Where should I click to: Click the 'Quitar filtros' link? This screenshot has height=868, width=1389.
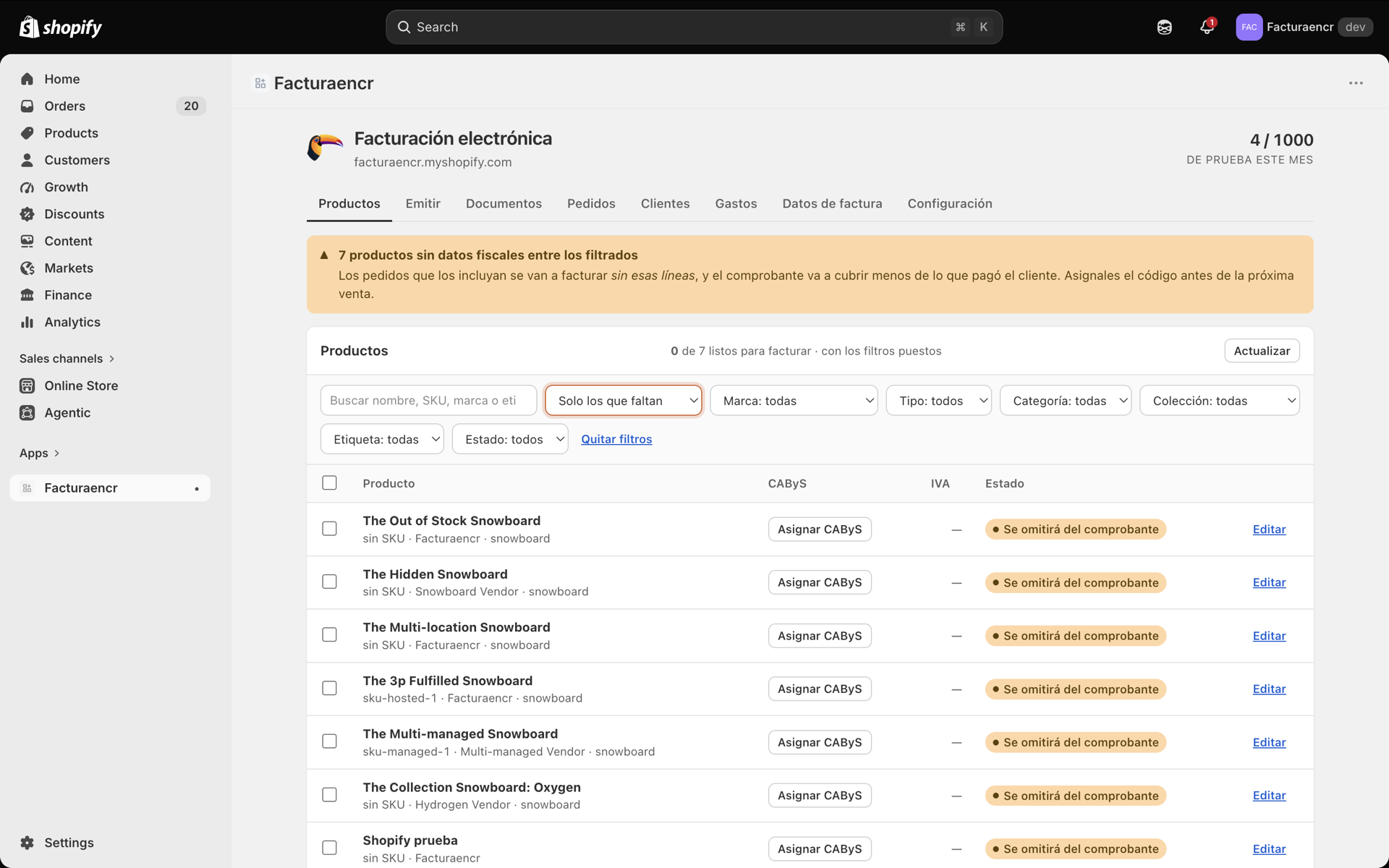tap(616, 439)
